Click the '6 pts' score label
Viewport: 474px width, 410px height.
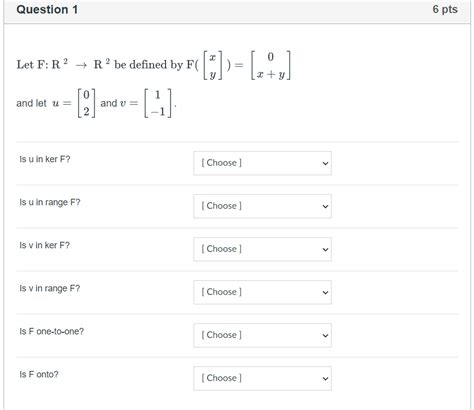point(445,9)
